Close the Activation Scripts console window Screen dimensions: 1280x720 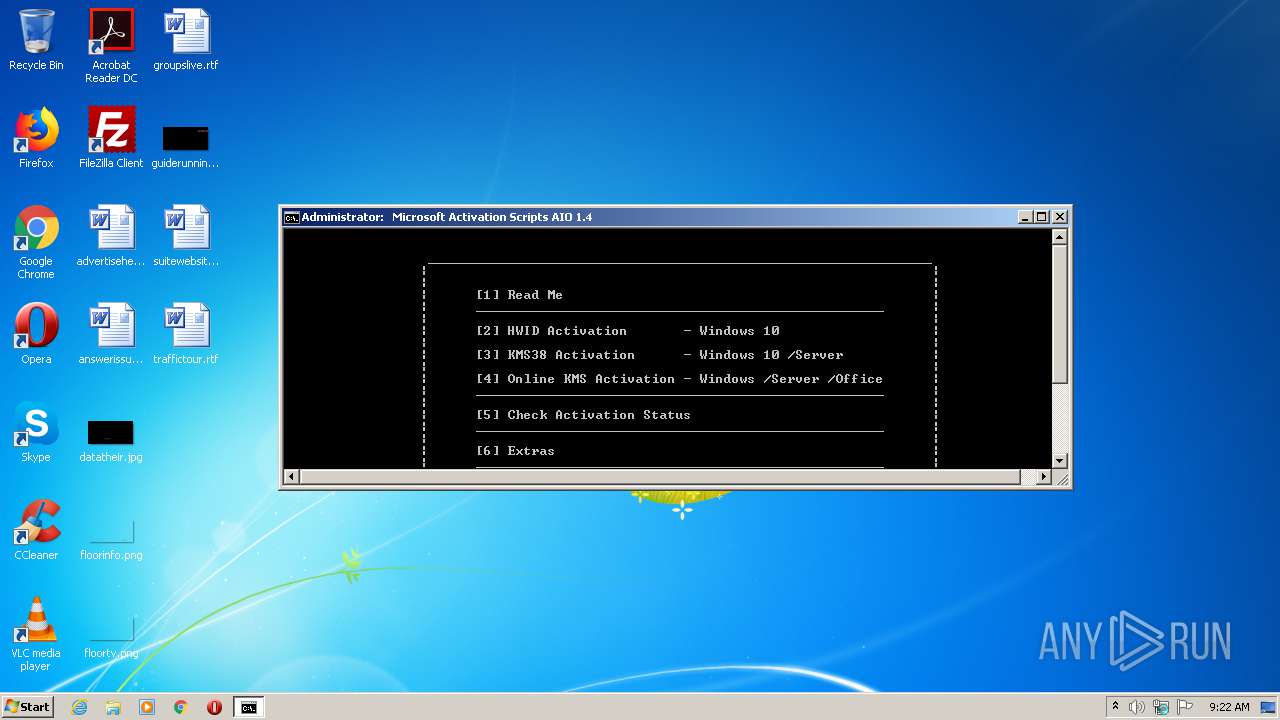1060,217
